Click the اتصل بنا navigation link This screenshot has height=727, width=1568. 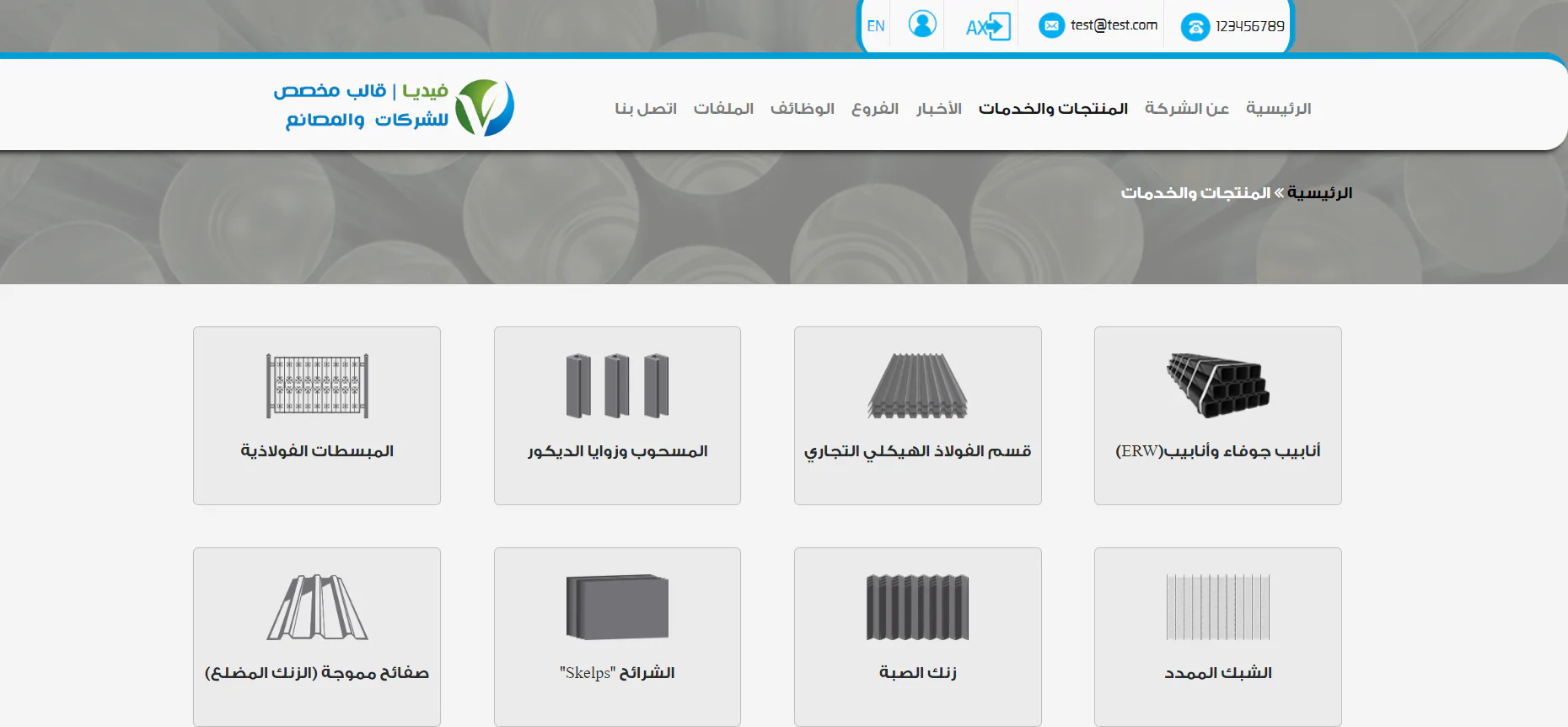click(x=646, y=109)
